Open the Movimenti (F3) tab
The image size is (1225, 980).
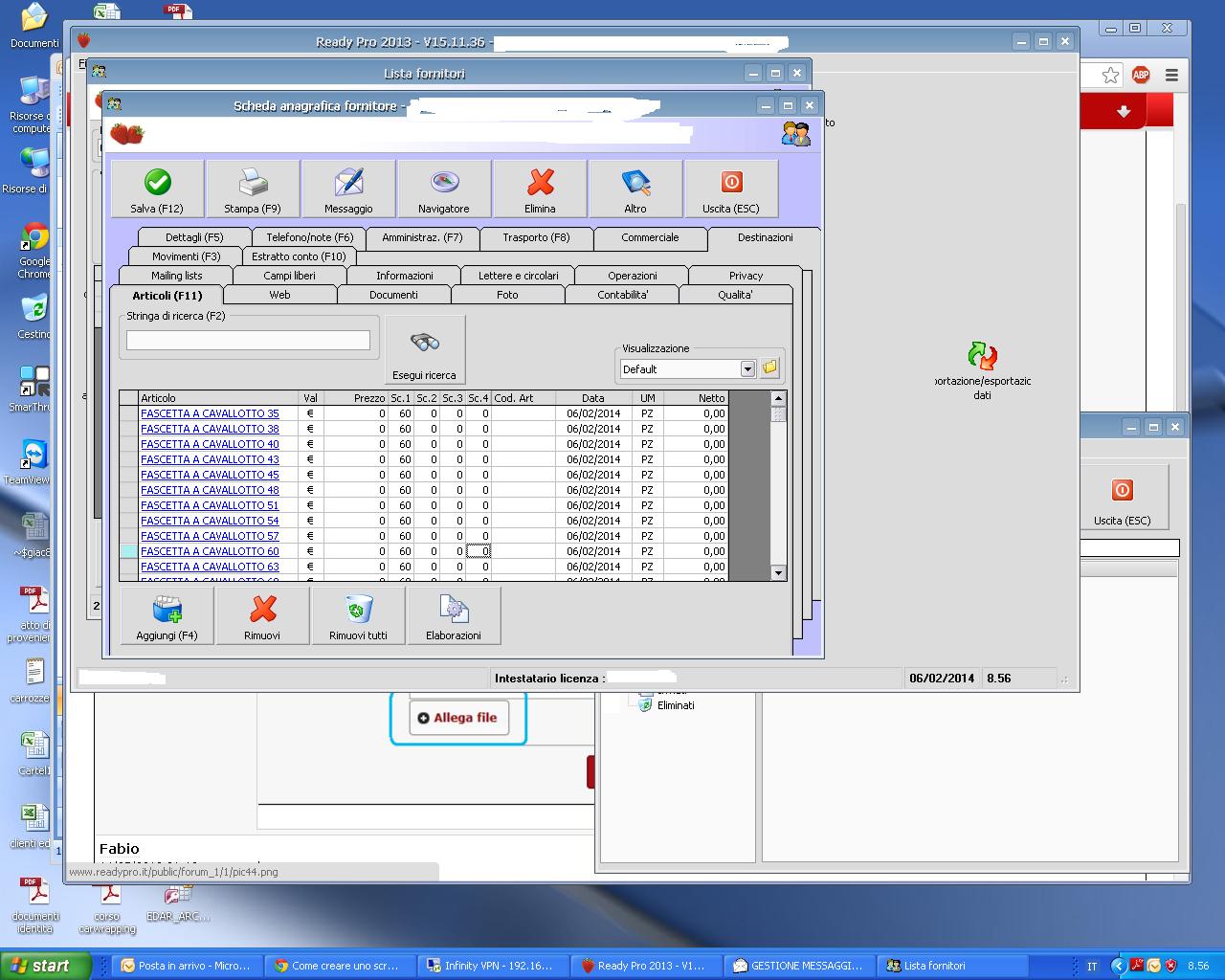[x=187, y=256]
